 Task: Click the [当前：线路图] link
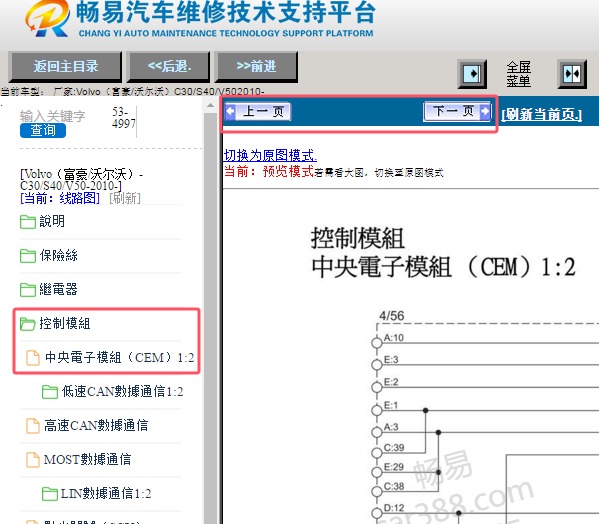pyautogui.click(x=60, y=198)
